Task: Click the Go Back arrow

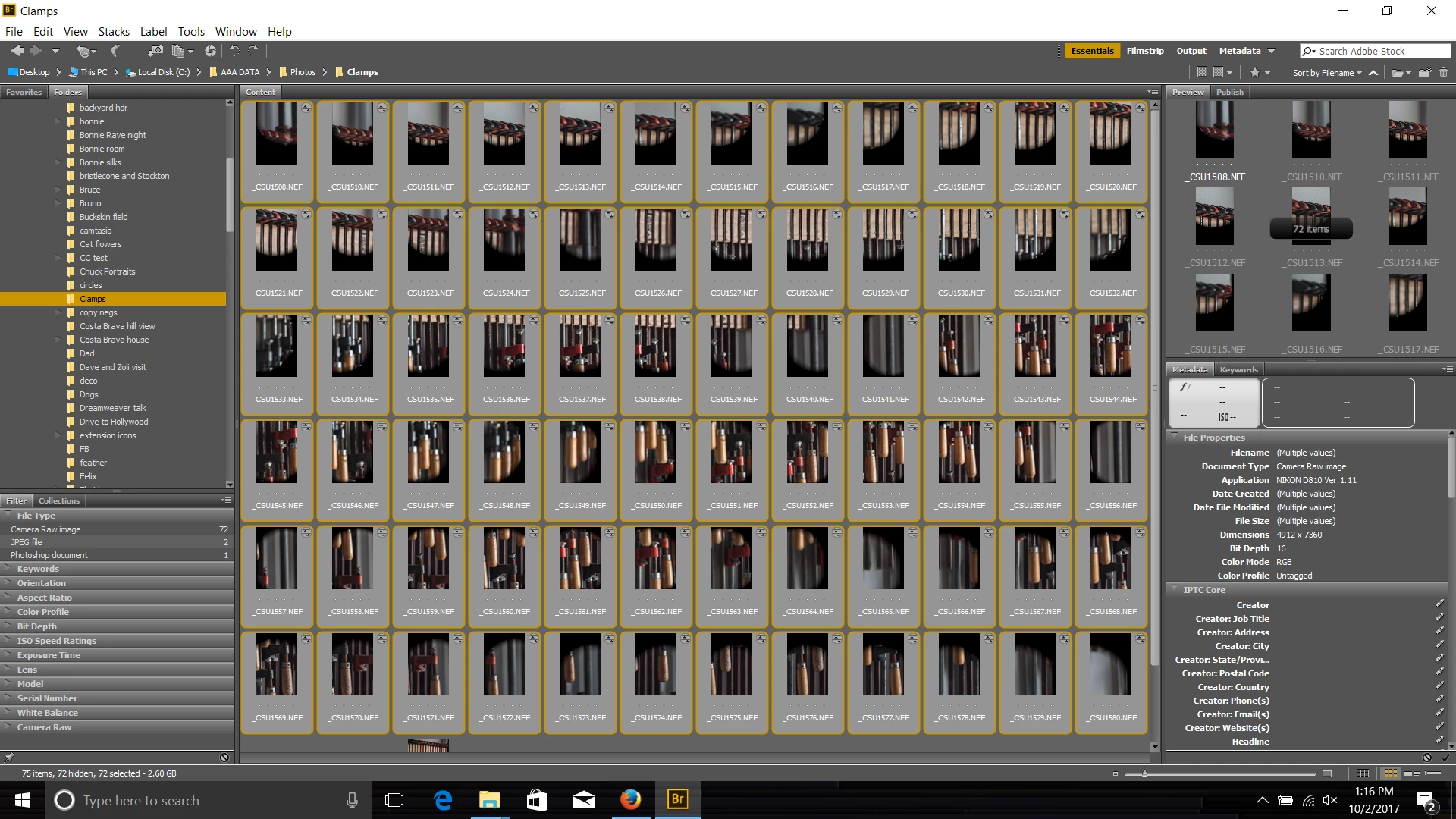Action: [17, 51]
